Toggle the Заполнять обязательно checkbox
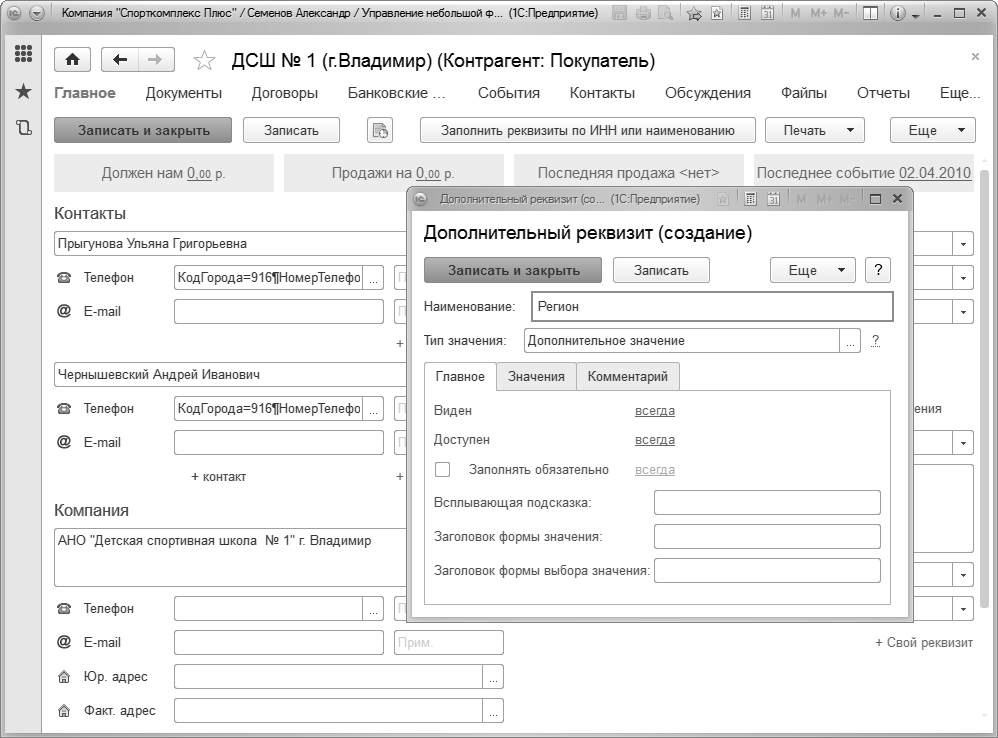 (442, 470)
